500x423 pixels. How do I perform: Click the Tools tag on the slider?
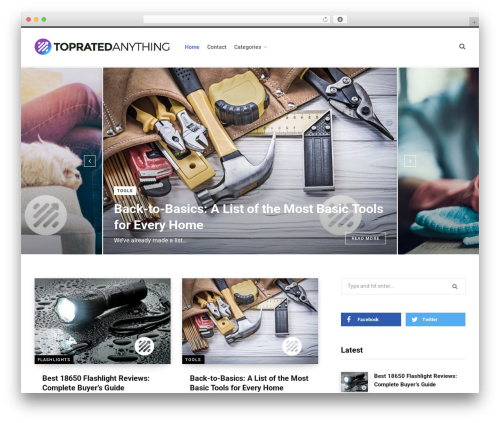(125, 191)
